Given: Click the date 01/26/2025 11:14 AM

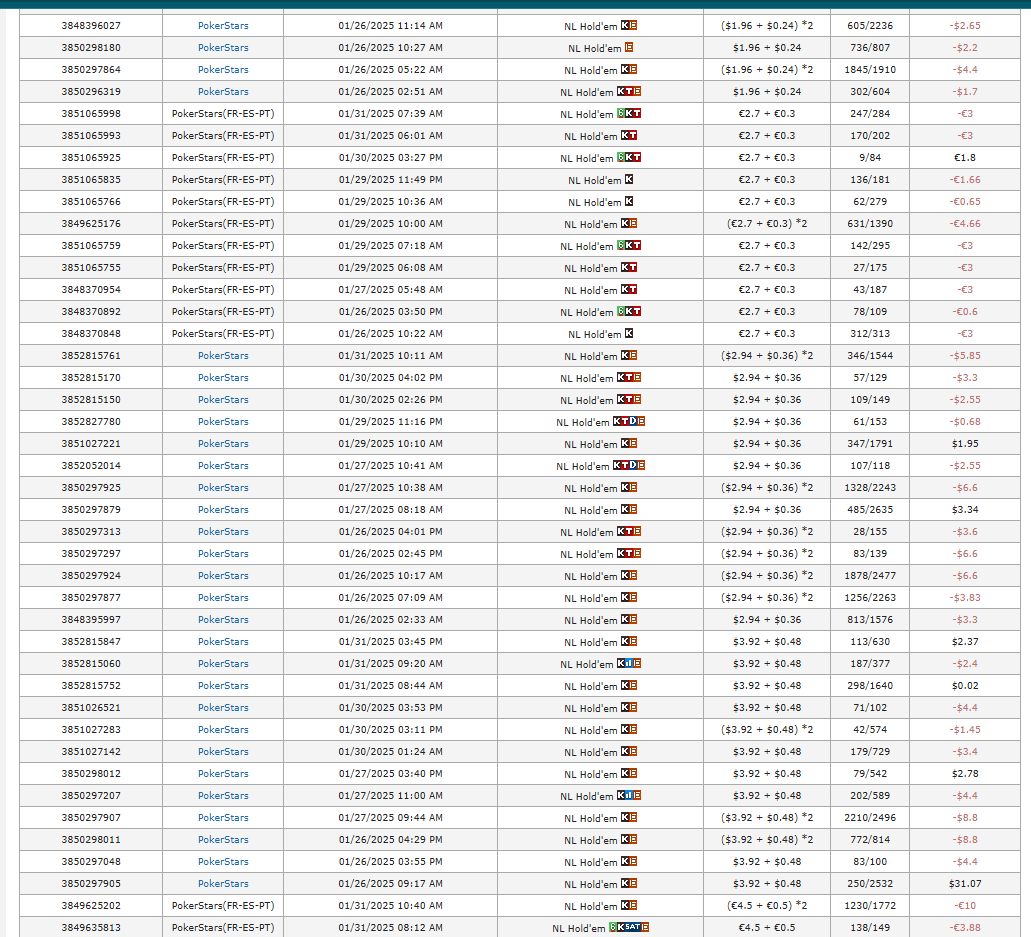Looking at the screenshot, I should [391, 26].
